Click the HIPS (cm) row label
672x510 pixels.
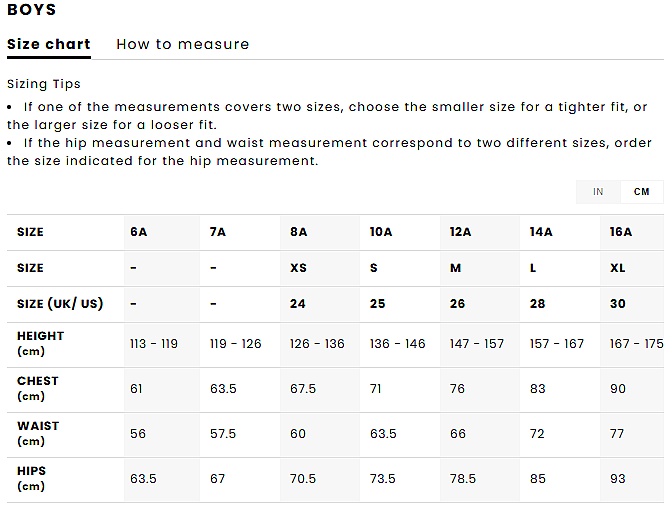tap(32, 478)
